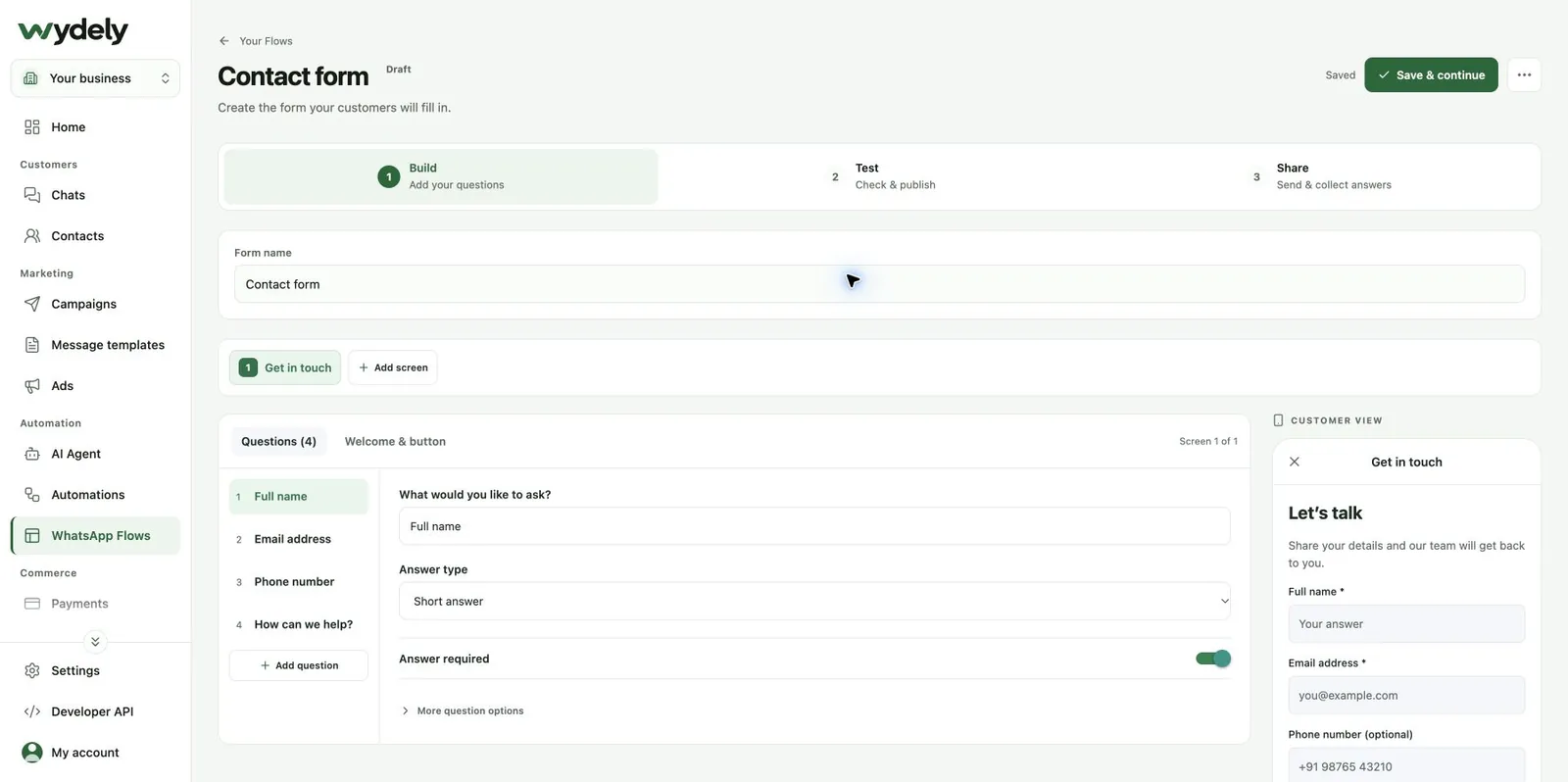Click the preview +91 98765 43210 phone field
The width and height of the screenshot is (1568, 782).
pos(1406,765)
